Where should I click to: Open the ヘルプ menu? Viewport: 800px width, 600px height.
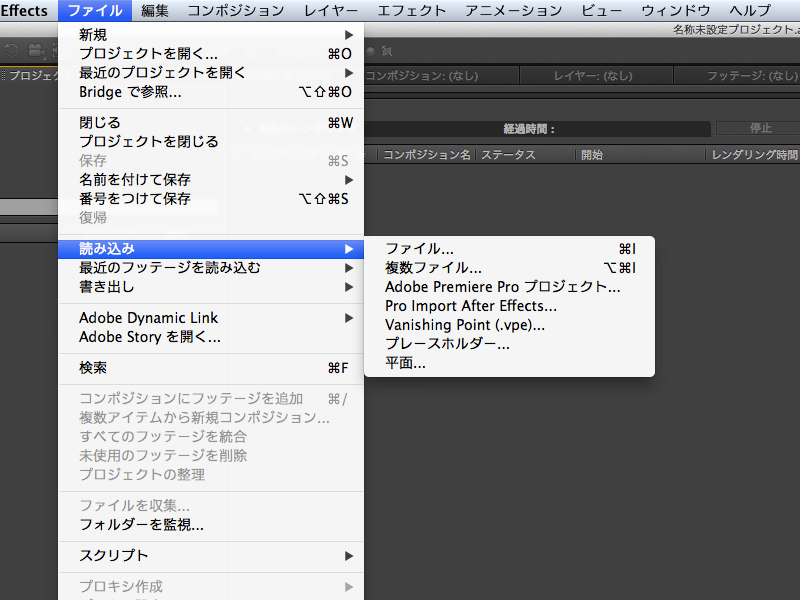pyautogui.click(x=750, y=10)
